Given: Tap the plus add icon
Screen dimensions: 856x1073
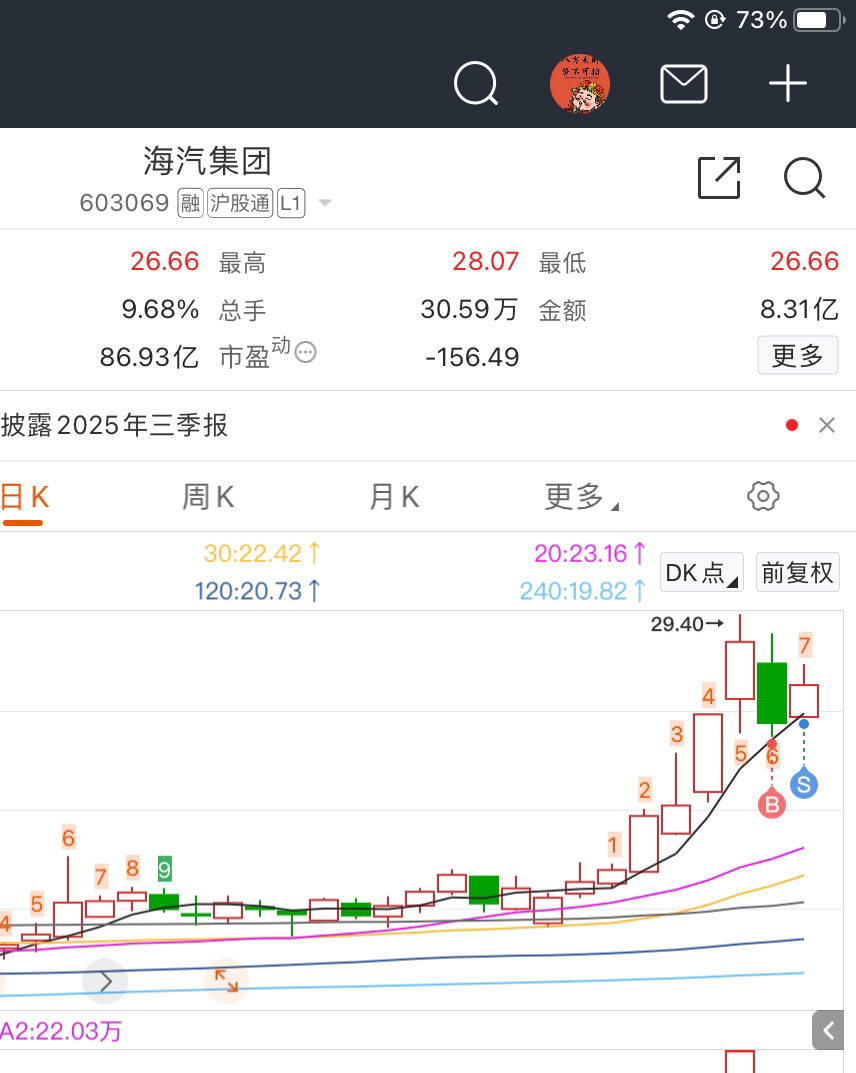Looking at the screenshot, I should click(788, 83).
